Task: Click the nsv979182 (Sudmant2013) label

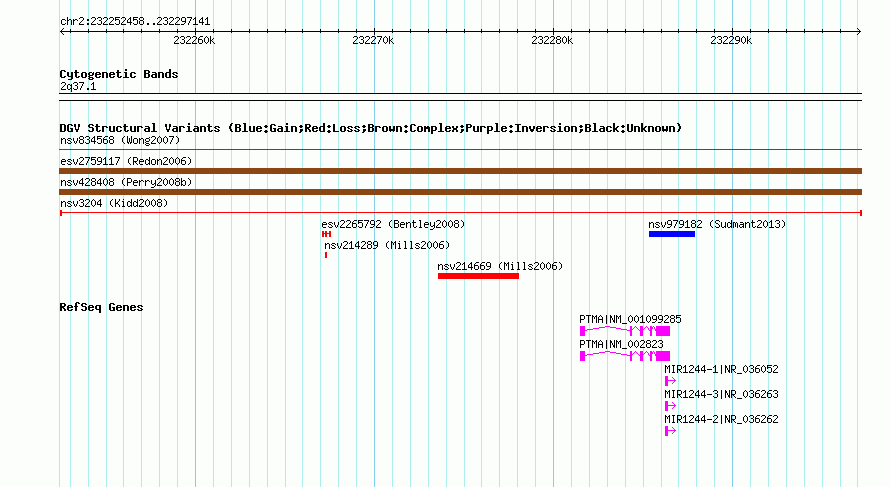Action: (x=717, y=224)
